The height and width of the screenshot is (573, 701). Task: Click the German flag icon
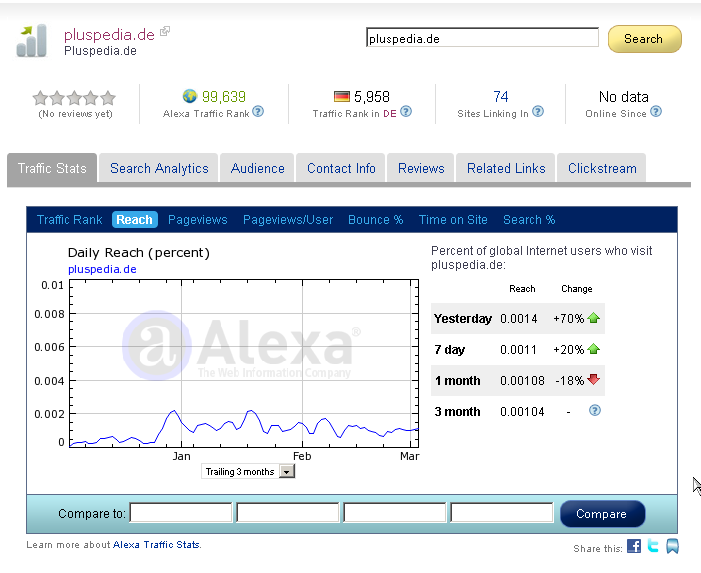[342, 96]
